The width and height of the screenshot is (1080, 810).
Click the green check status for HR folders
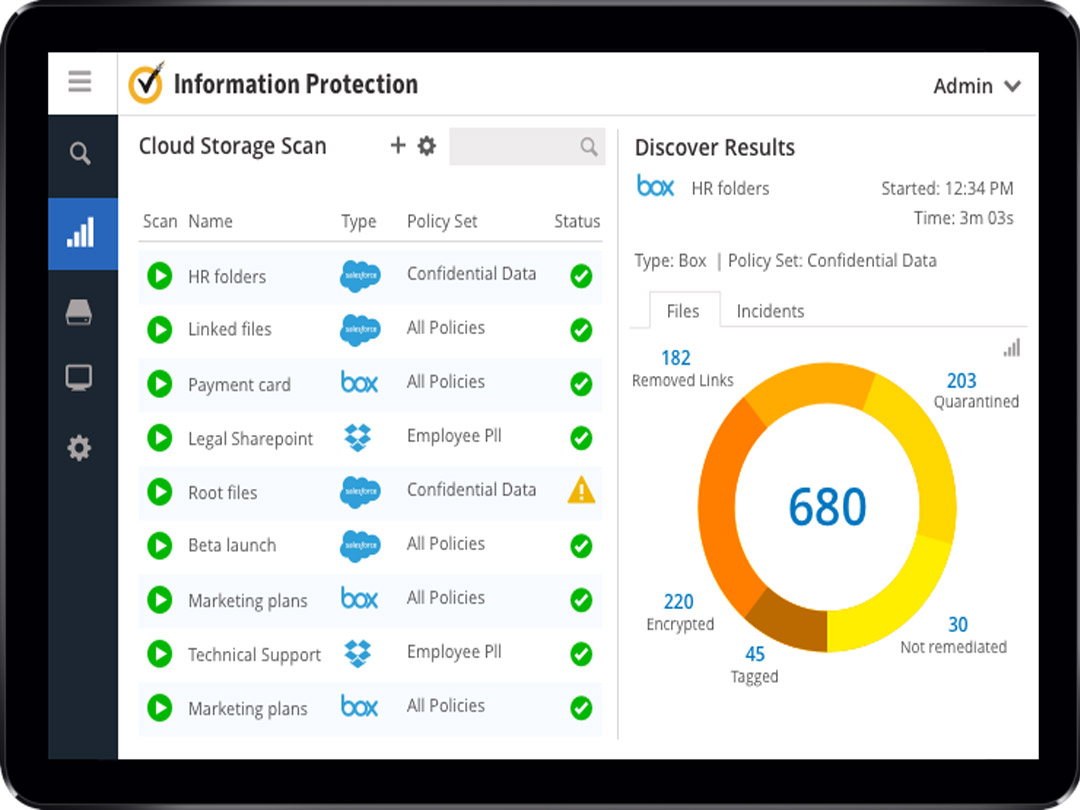581,276
